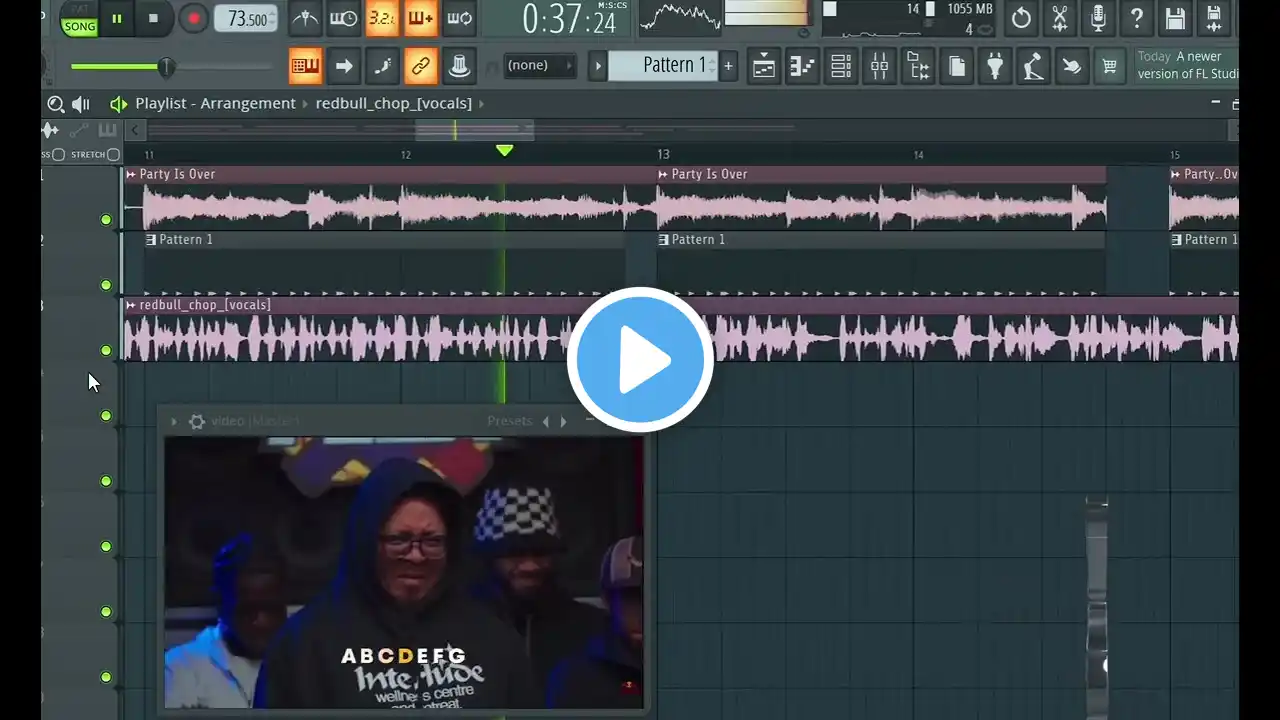The image size is (1280, 720).
Task: Click the 73.500 tempo field
Action: tap(246, 18)
